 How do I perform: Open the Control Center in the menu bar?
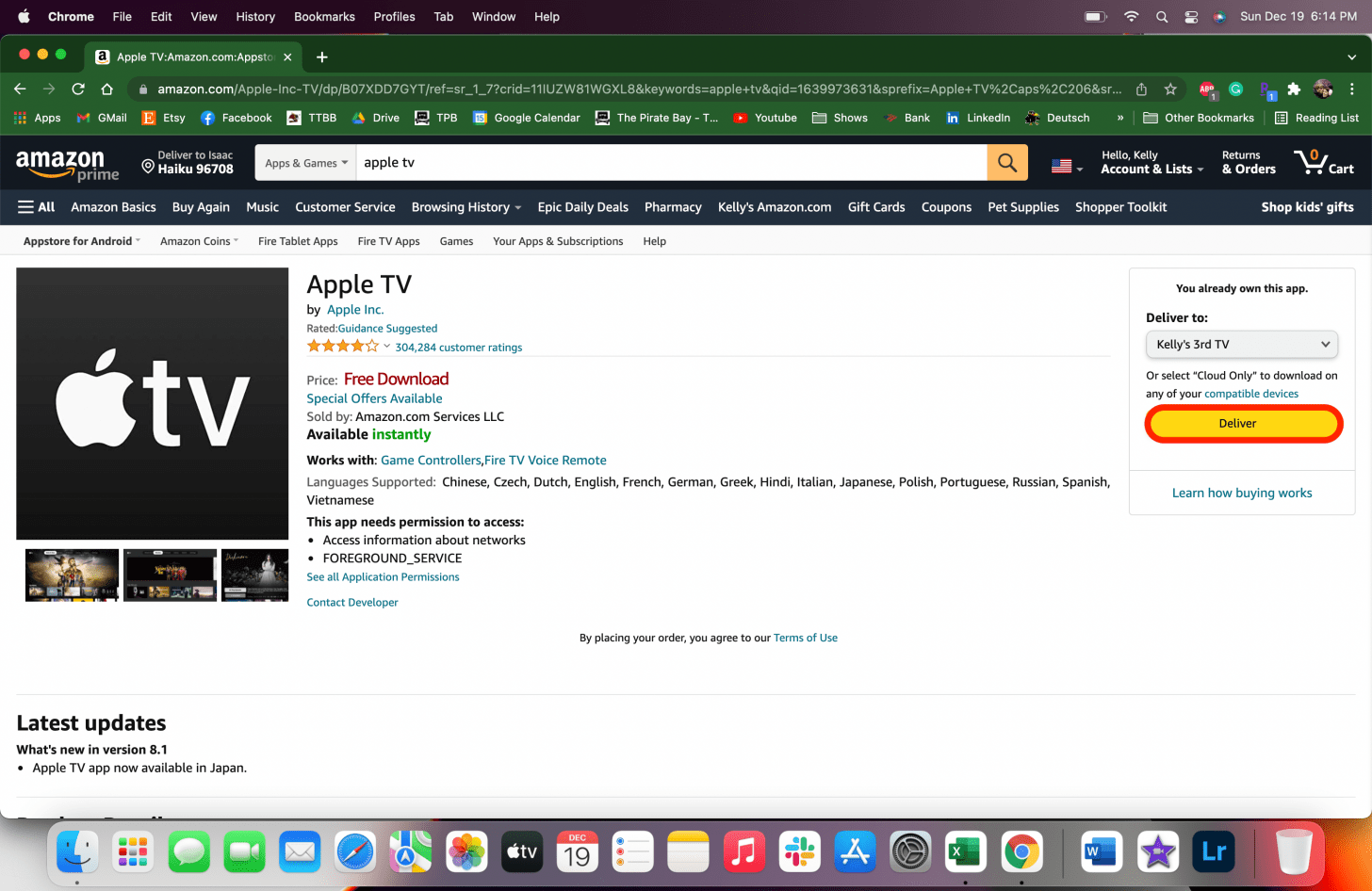tap(1191, 17)
